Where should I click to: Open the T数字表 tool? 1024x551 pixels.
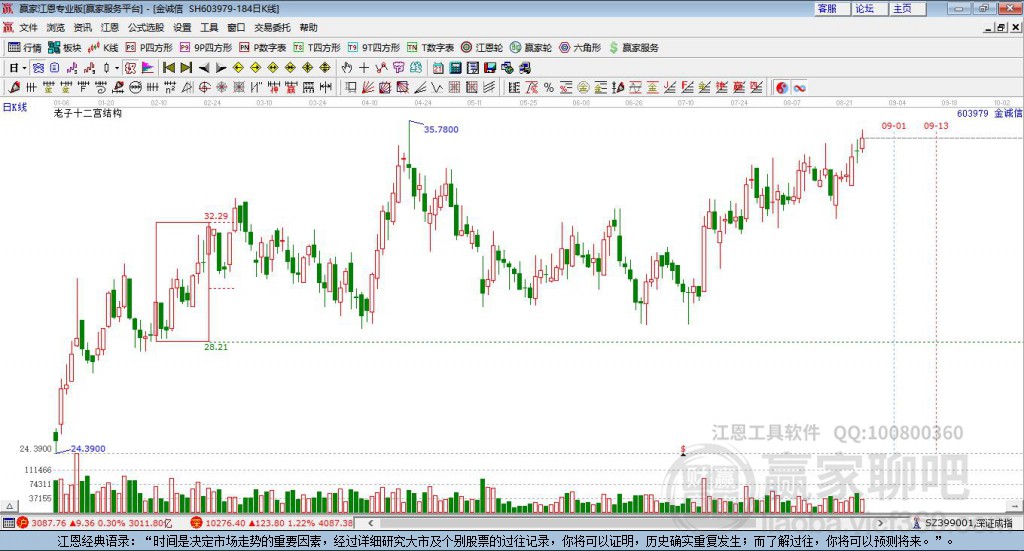click(x=430, y=47)
